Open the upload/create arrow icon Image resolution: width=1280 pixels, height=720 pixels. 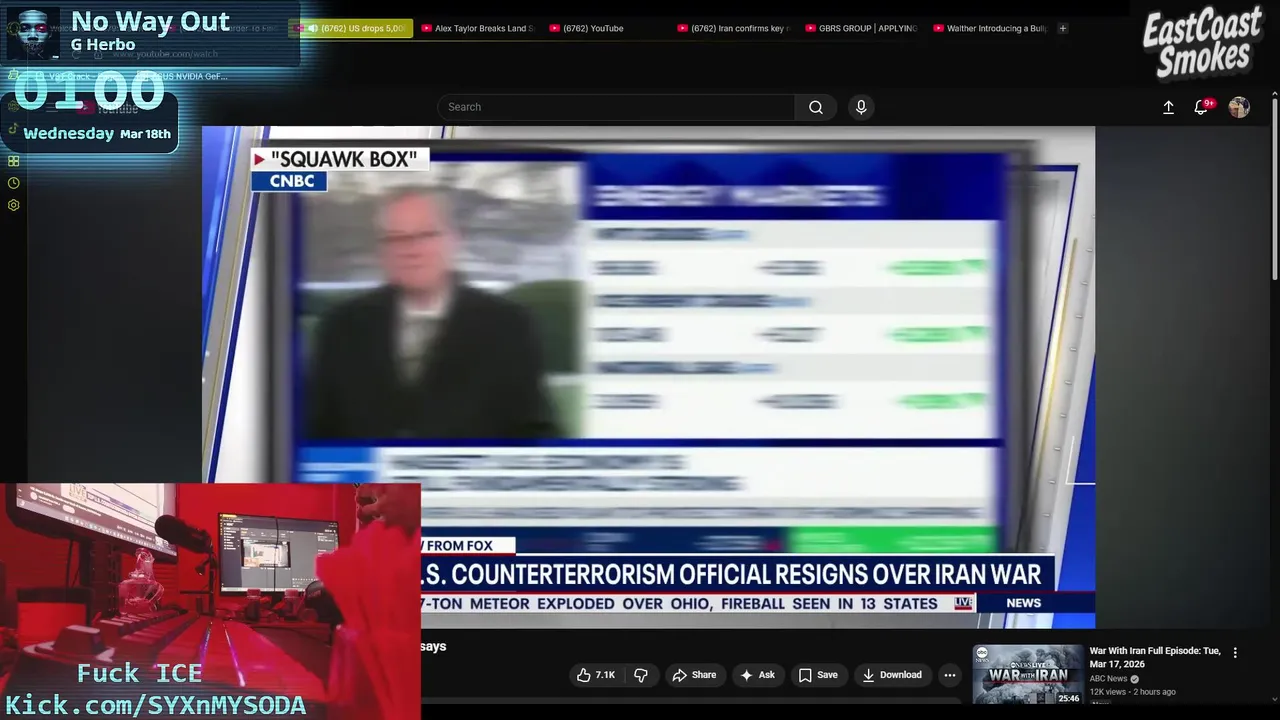(x=1168, y=107)
